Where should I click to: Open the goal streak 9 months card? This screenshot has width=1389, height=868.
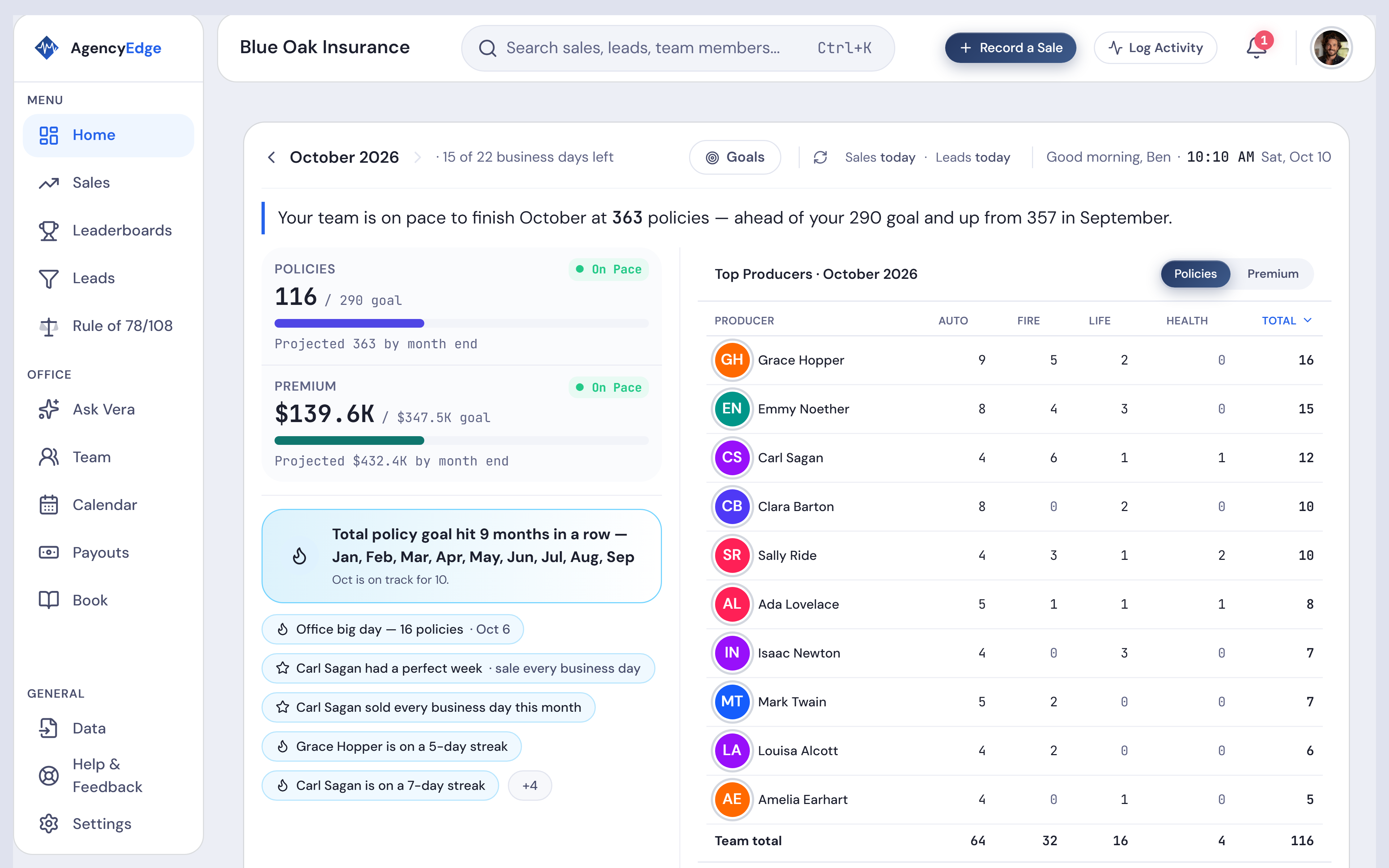point(462,556)
